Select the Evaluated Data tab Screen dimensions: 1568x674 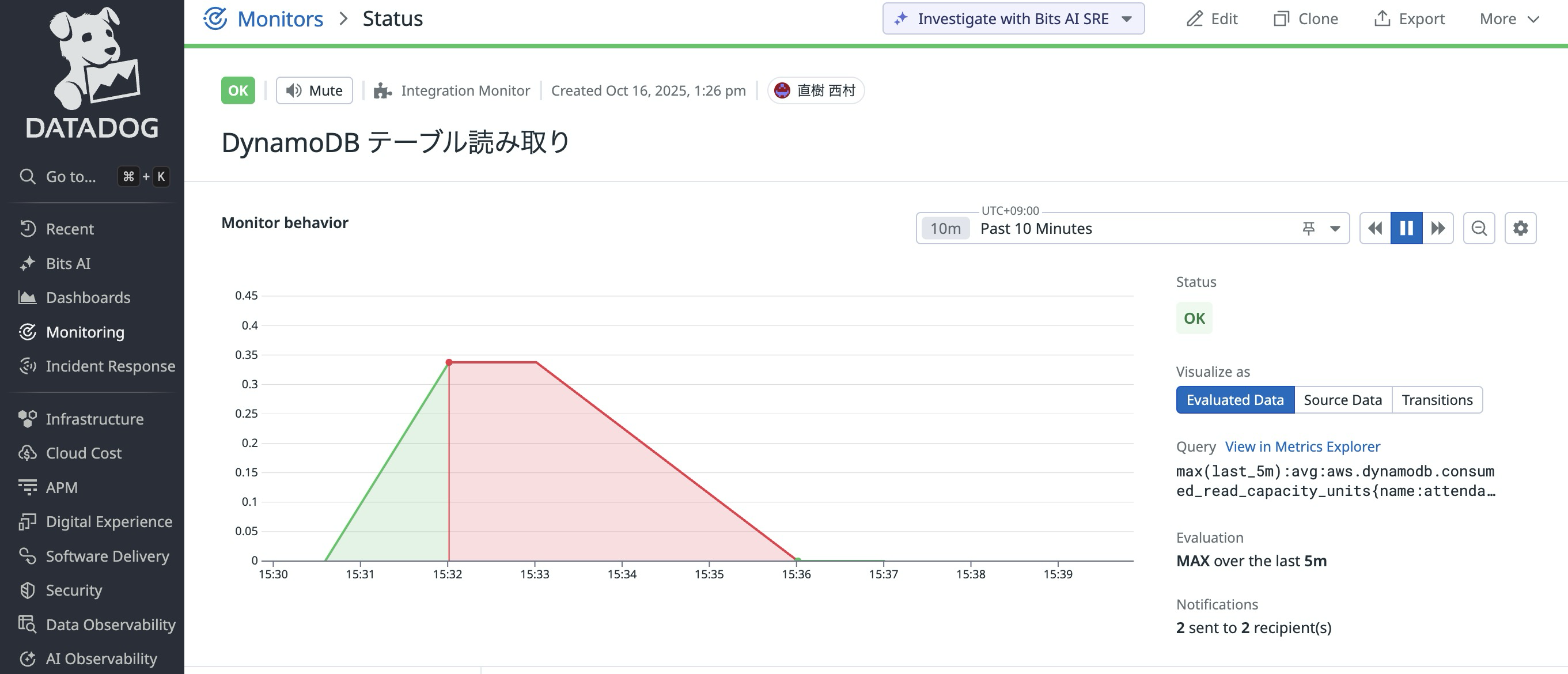(x=1234, y=399)
